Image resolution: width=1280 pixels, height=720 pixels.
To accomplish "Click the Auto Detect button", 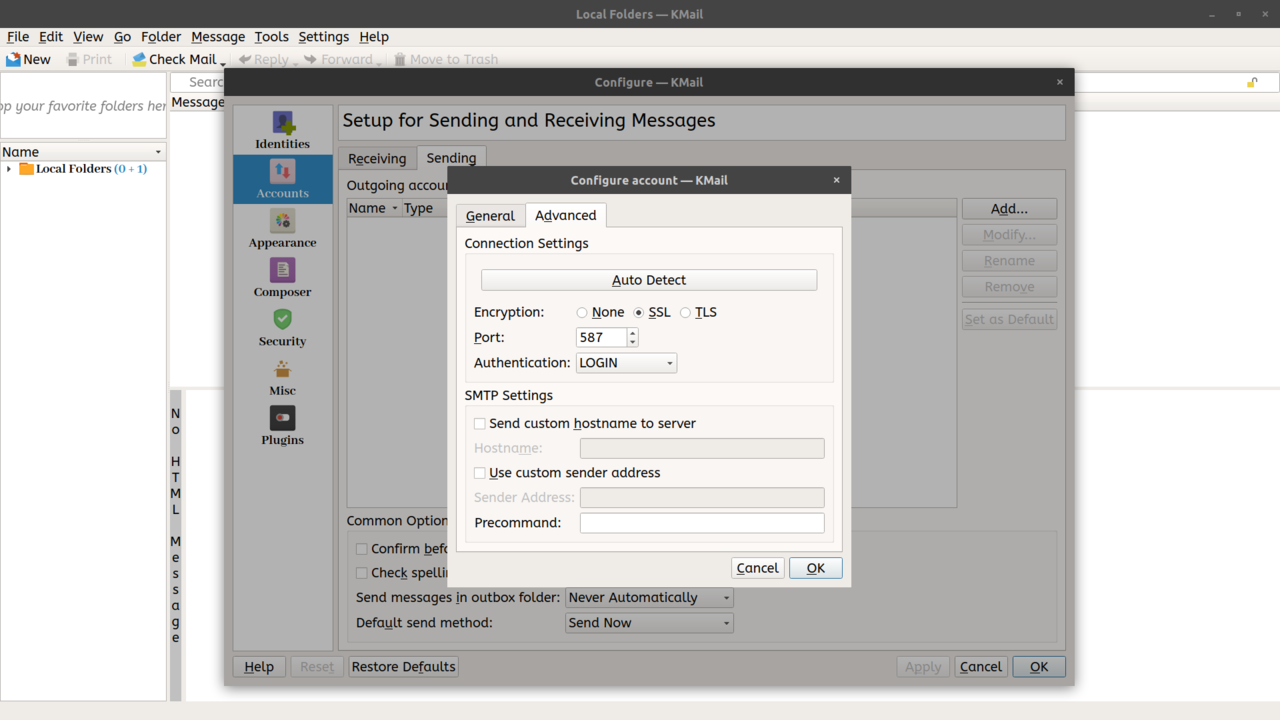I will pyautogui.click(x=649, y=280).
